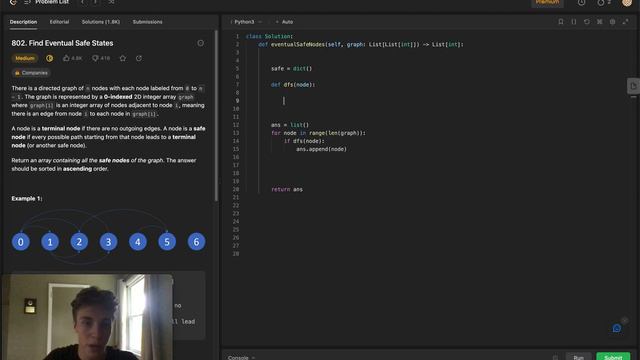Click the description panel scrollbar
This screenshot has height=360, width=640.
point(216,116)
